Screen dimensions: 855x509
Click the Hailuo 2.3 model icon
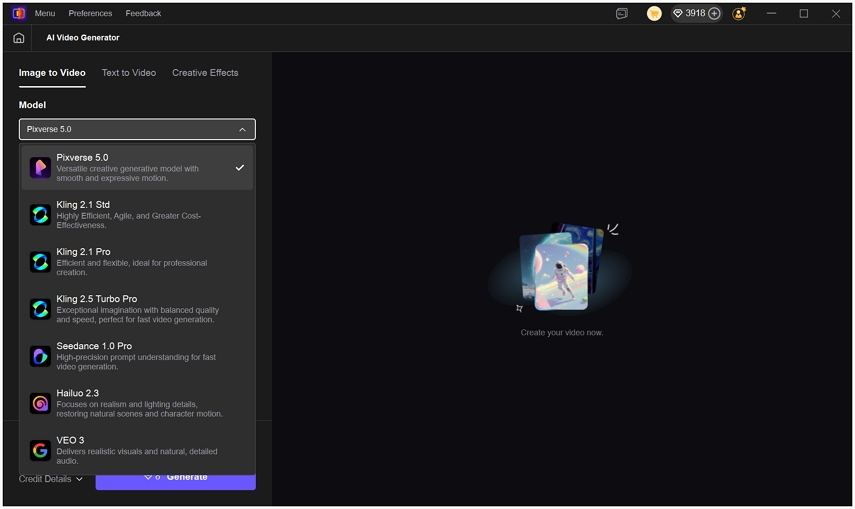pyautogui.click(x=40, y=403)
